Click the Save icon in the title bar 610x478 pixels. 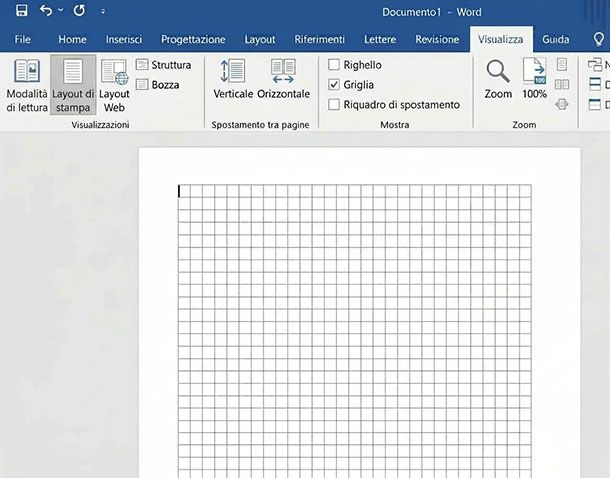pyautogui.click(x=22, y=11)
